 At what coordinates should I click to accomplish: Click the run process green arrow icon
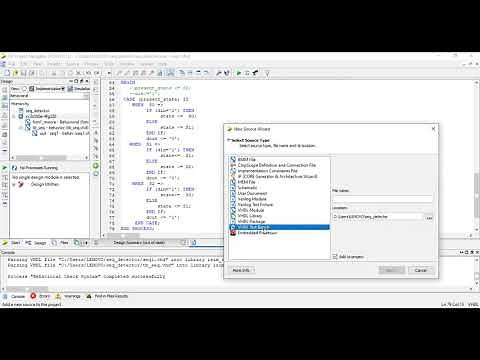pos(5,168)
